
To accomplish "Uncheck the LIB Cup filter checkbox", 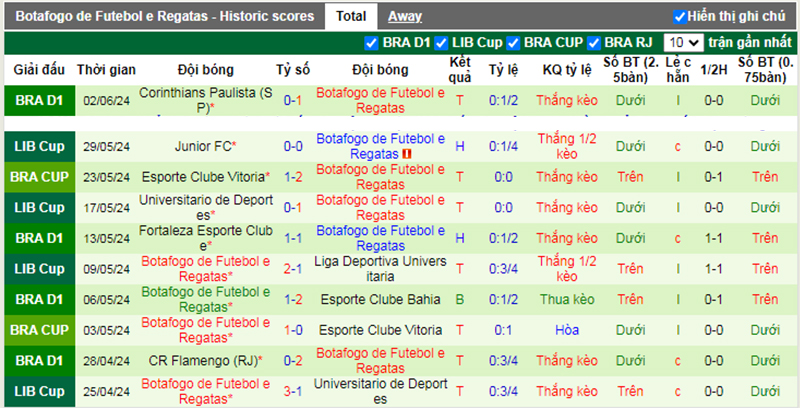I will pos(441,43).
